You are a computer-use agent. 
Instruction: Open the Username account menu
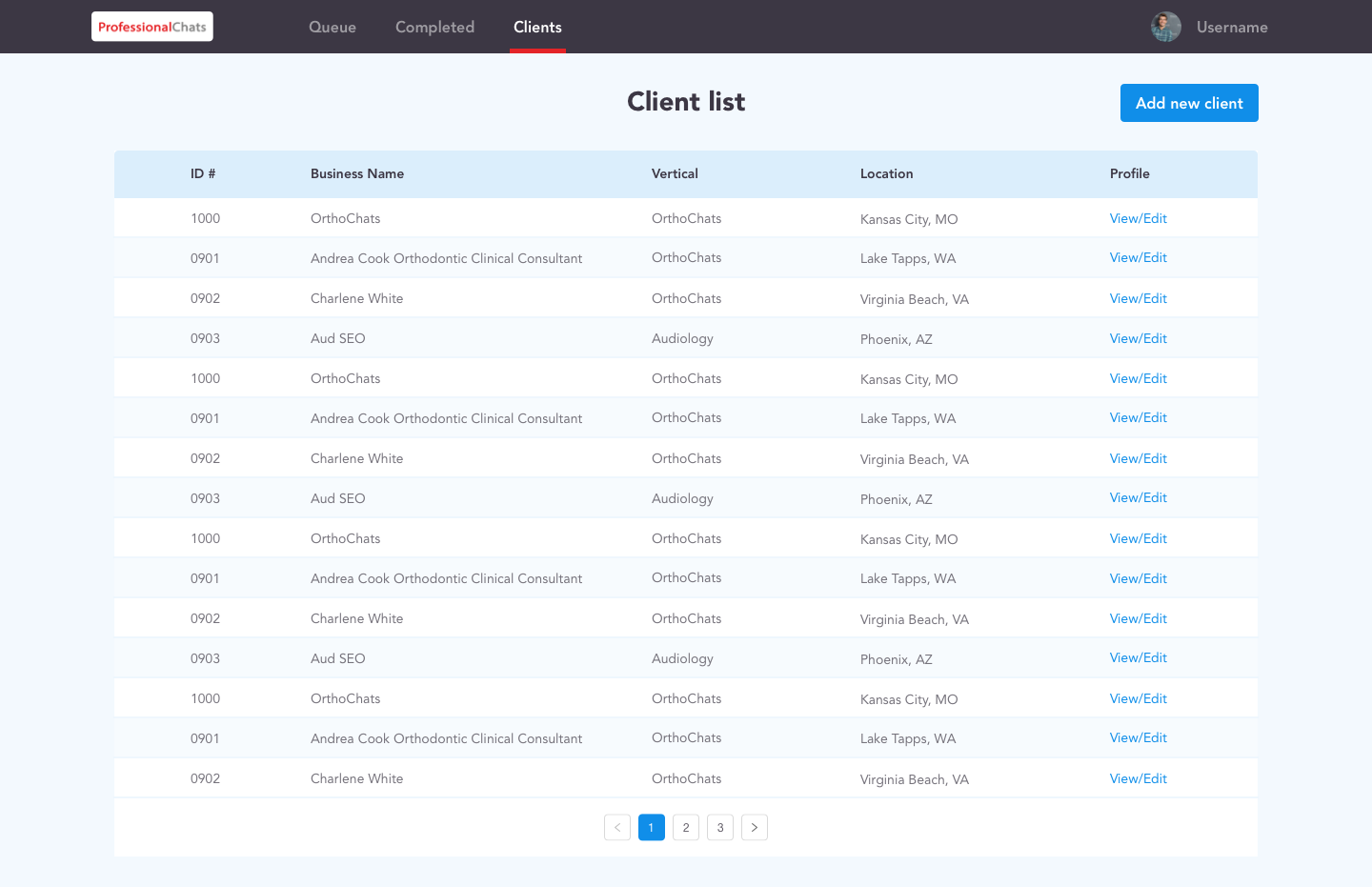1232,27
